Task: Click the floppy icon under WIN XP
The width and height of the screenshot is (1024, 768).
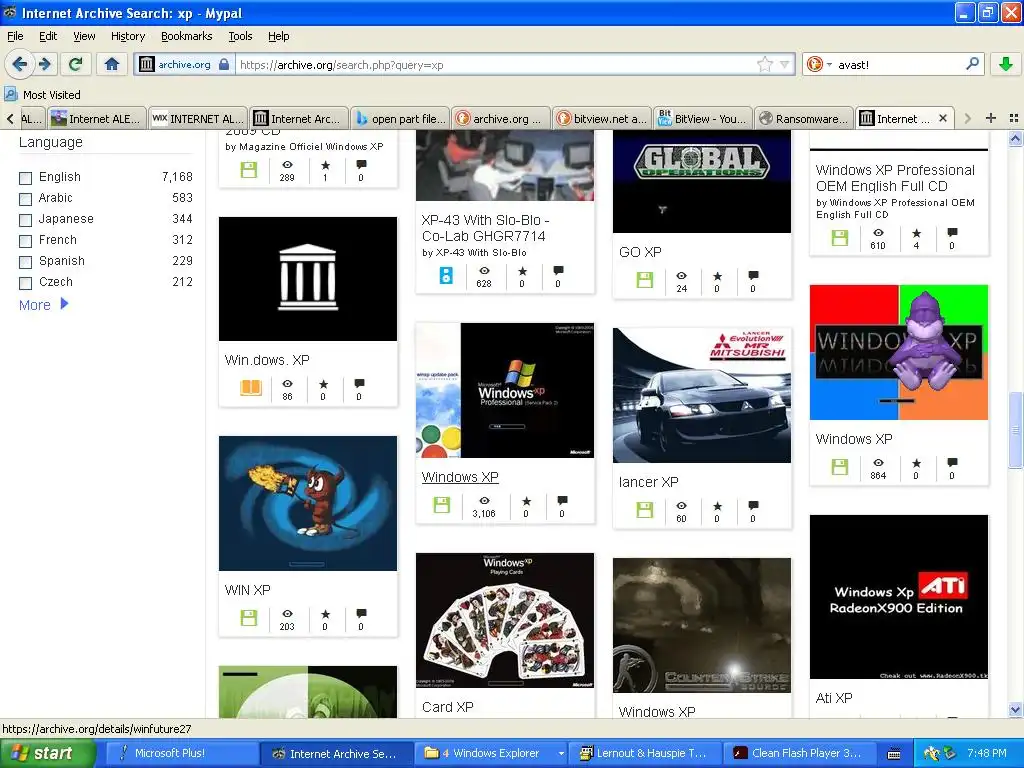Action: click(x=249, y=618)
